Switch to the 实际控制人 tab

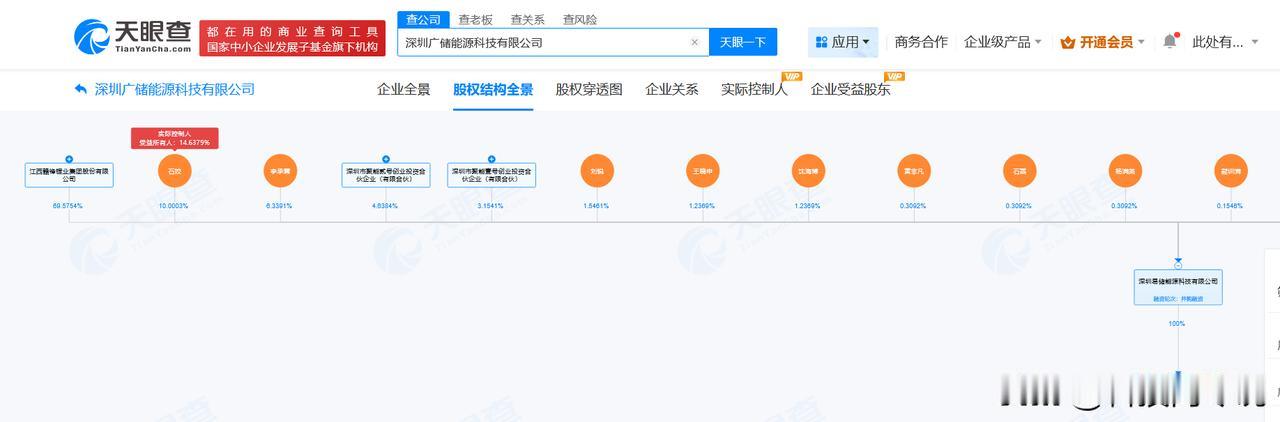point(754,89)
